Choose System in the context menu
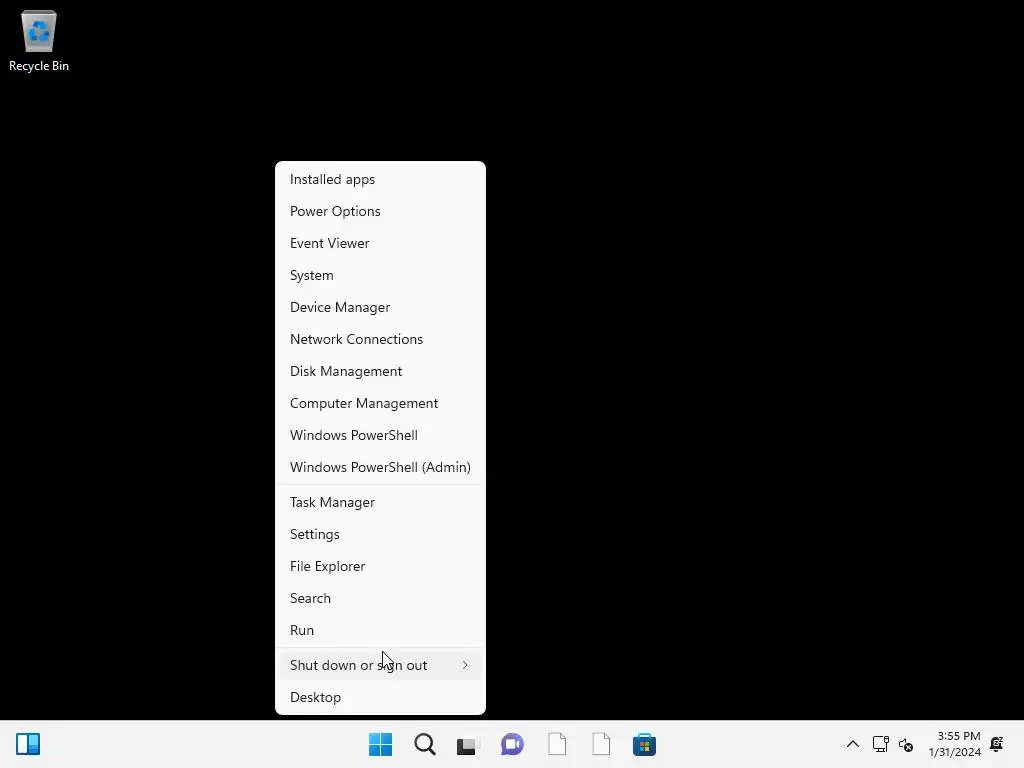 coord(380,275)
